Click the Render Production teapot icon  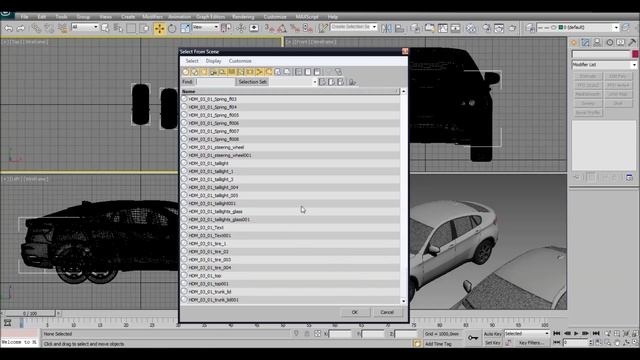click(x=512, y=28)
